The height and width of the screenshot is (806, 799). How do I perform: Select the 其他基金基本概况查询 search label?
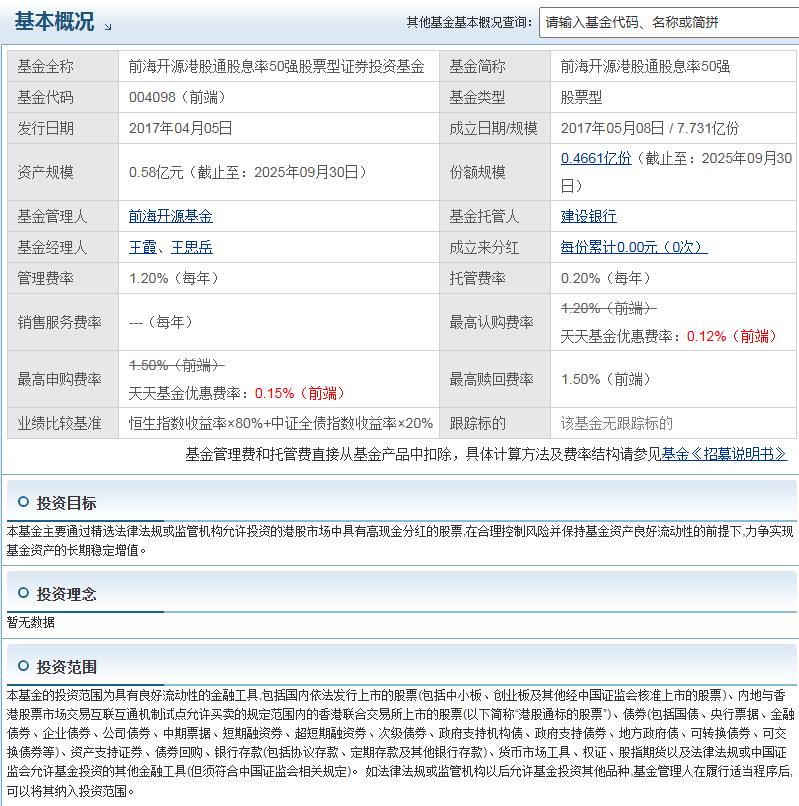click(x=469, y=22)
